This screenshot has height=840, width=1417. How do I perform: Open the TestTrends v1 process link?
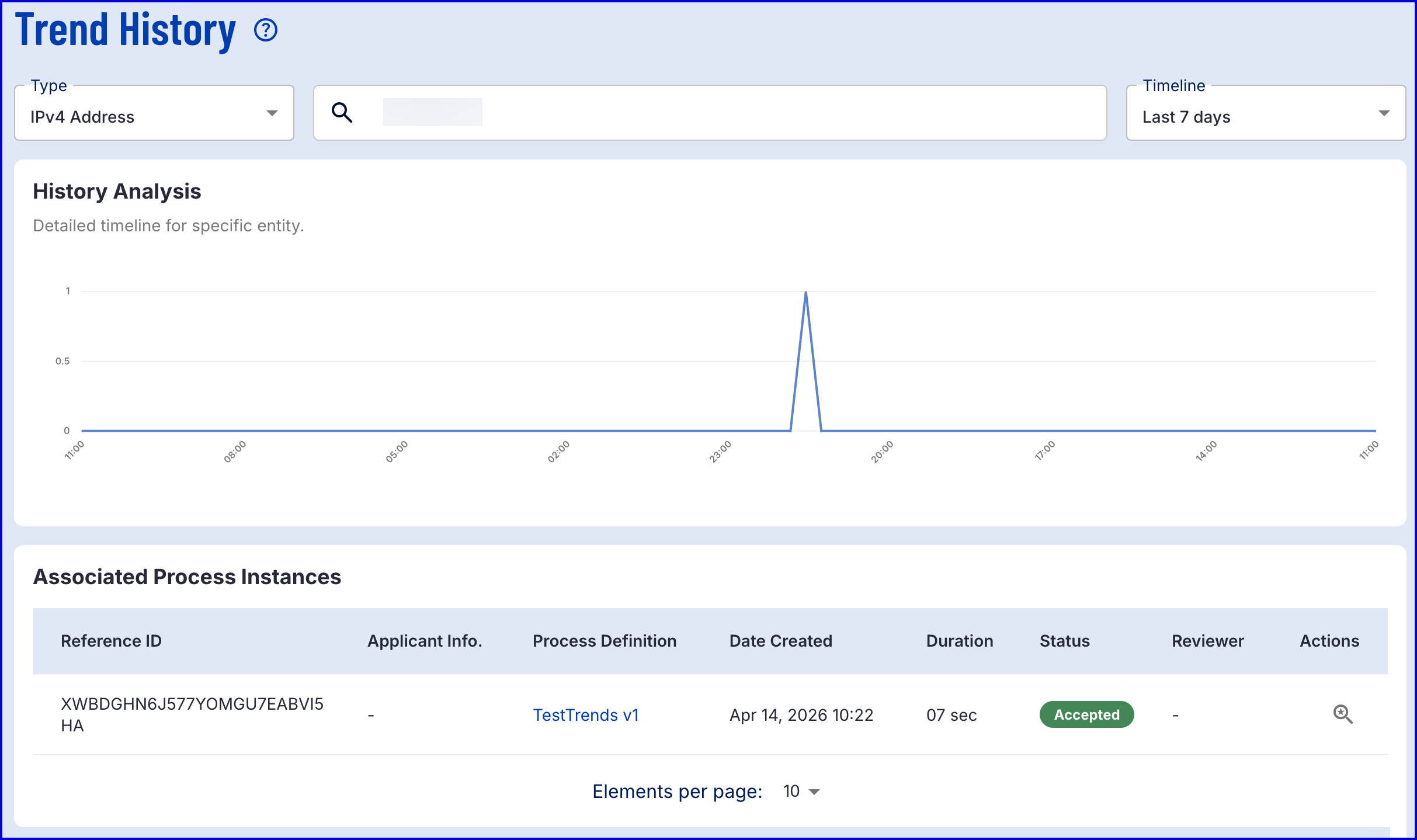586,715
